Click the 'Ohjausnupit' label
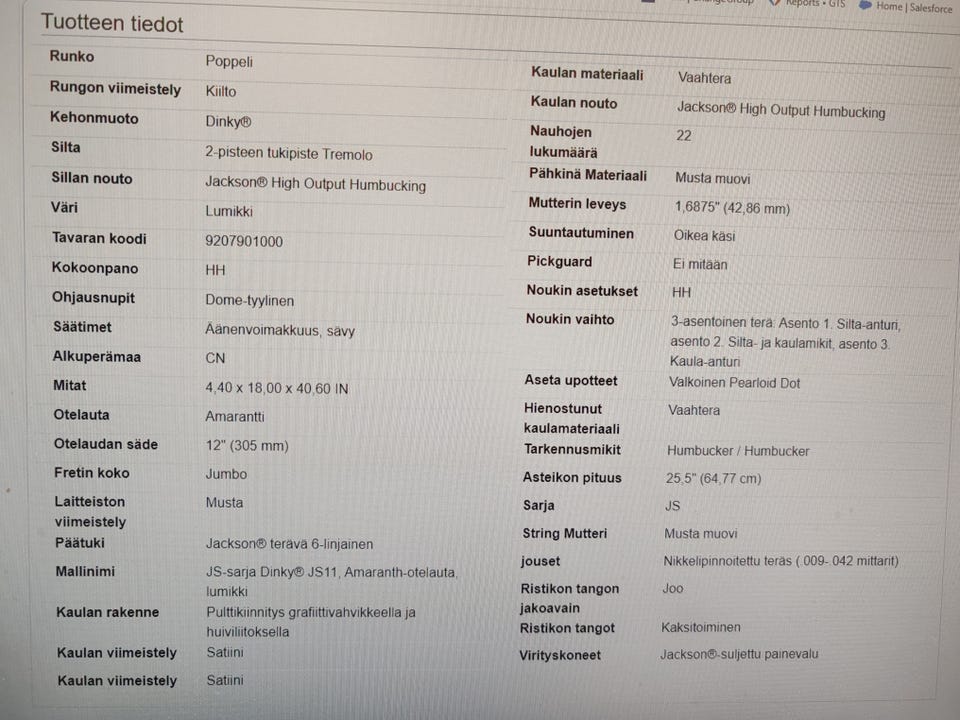Viewport: 960px width, 720px height. pyautogui.click(x=93, y=298)
